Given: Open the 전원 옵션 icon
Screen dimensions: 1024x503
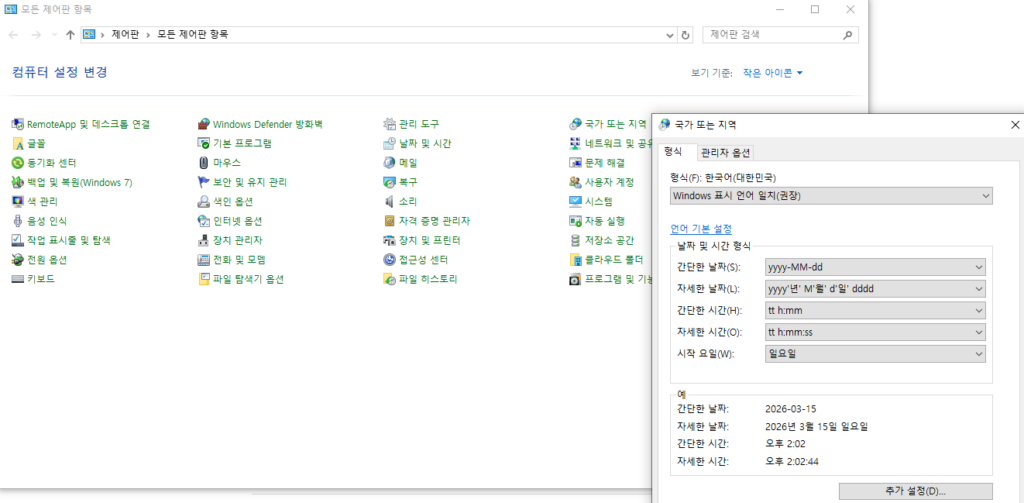Looking at the screenshot, I should (17, 260).
